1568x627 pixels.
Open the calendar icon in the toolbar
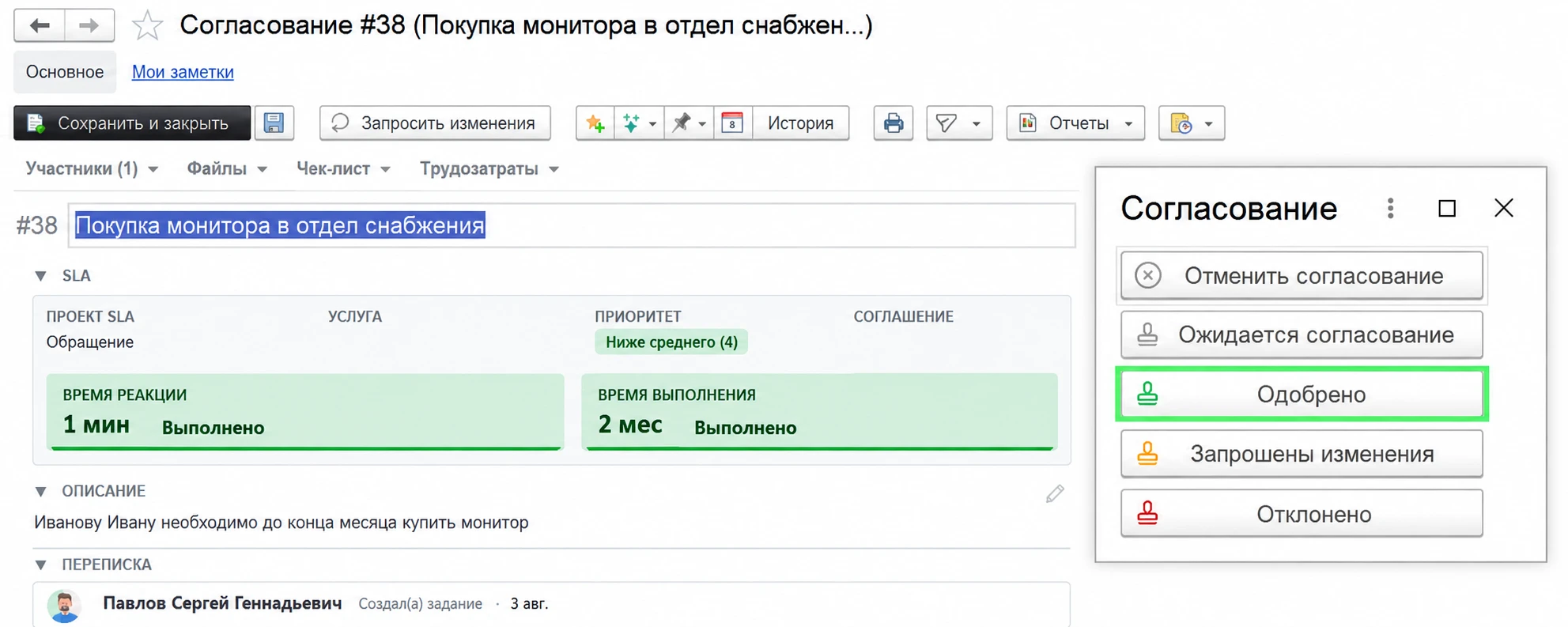tap(732, 123)
